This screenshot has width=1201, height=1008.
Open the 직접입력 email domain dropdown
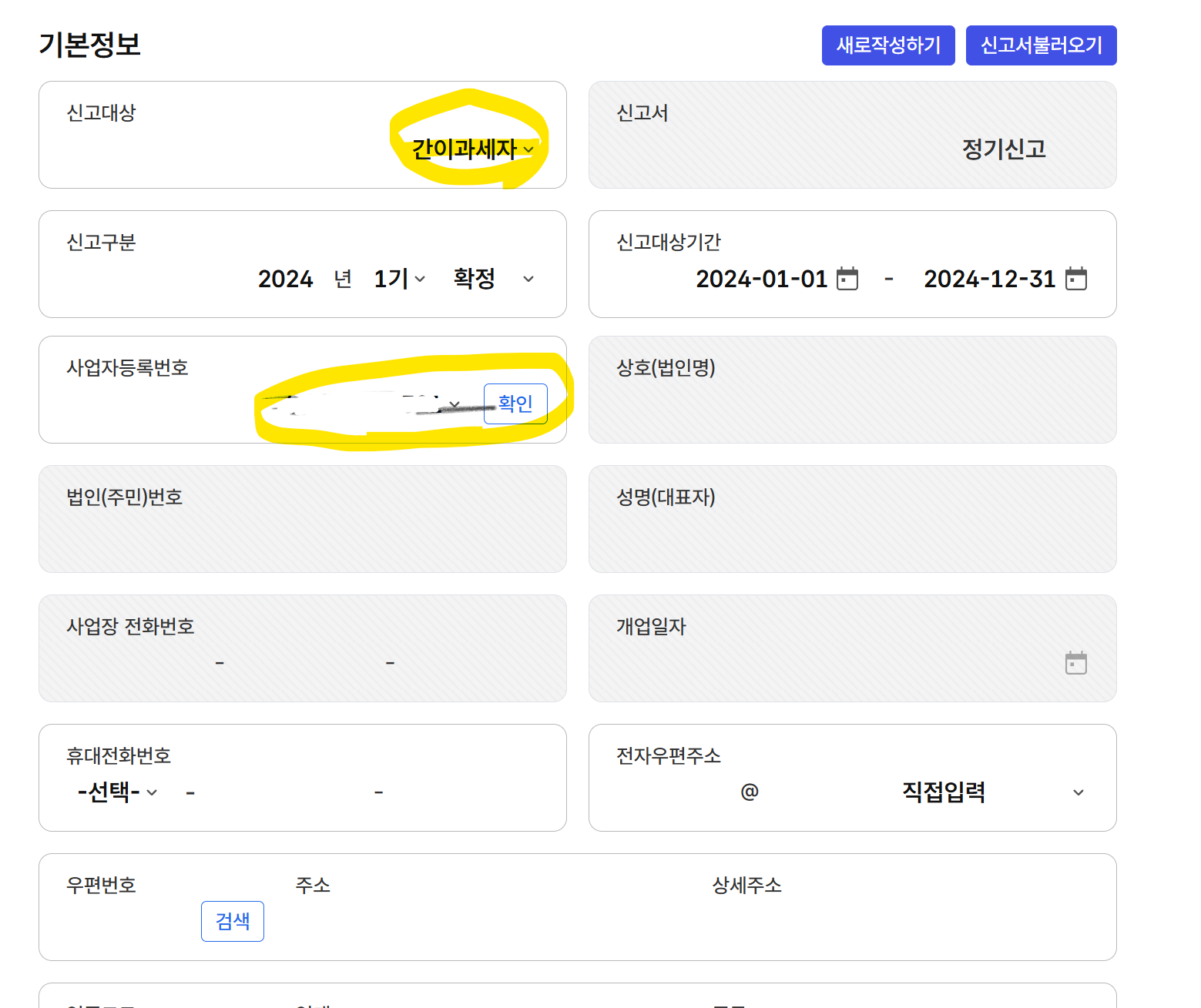click(994, 792)
